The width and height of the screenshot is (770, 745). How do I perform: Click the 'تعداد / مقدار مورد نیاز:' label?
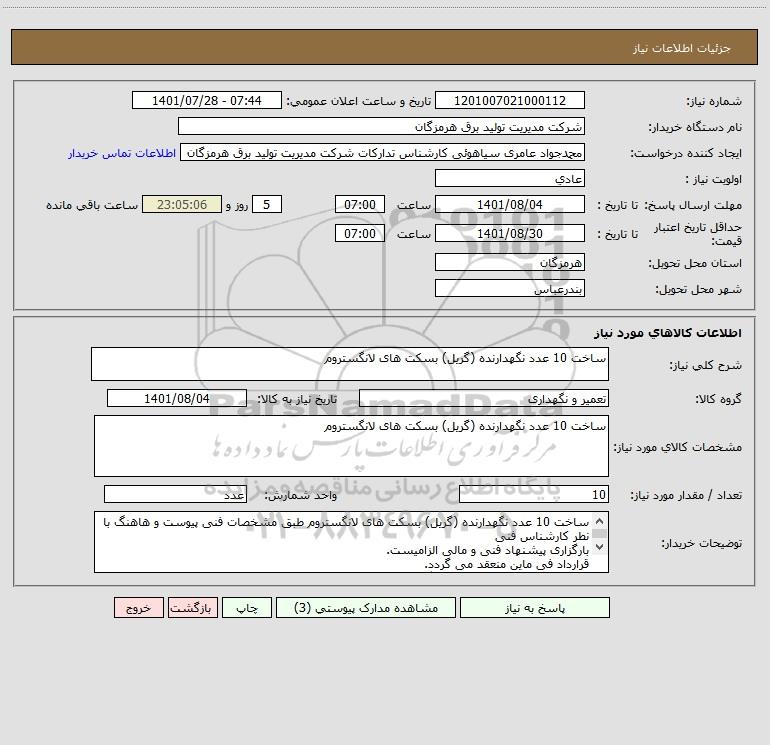(x=686, y=496)
